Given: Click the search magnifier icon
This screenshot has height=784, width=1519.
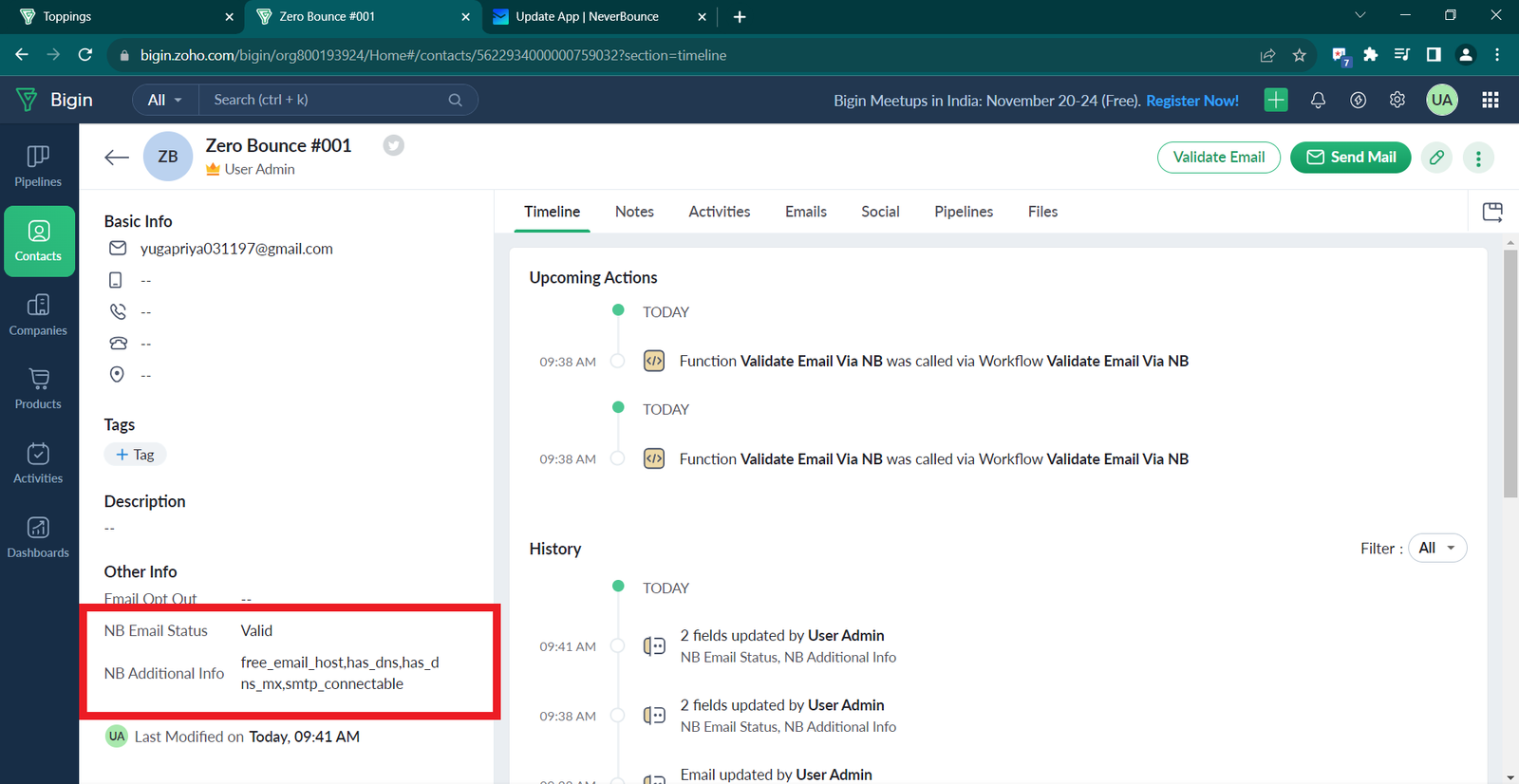Looking at the screenshot, I should (456, 100).
